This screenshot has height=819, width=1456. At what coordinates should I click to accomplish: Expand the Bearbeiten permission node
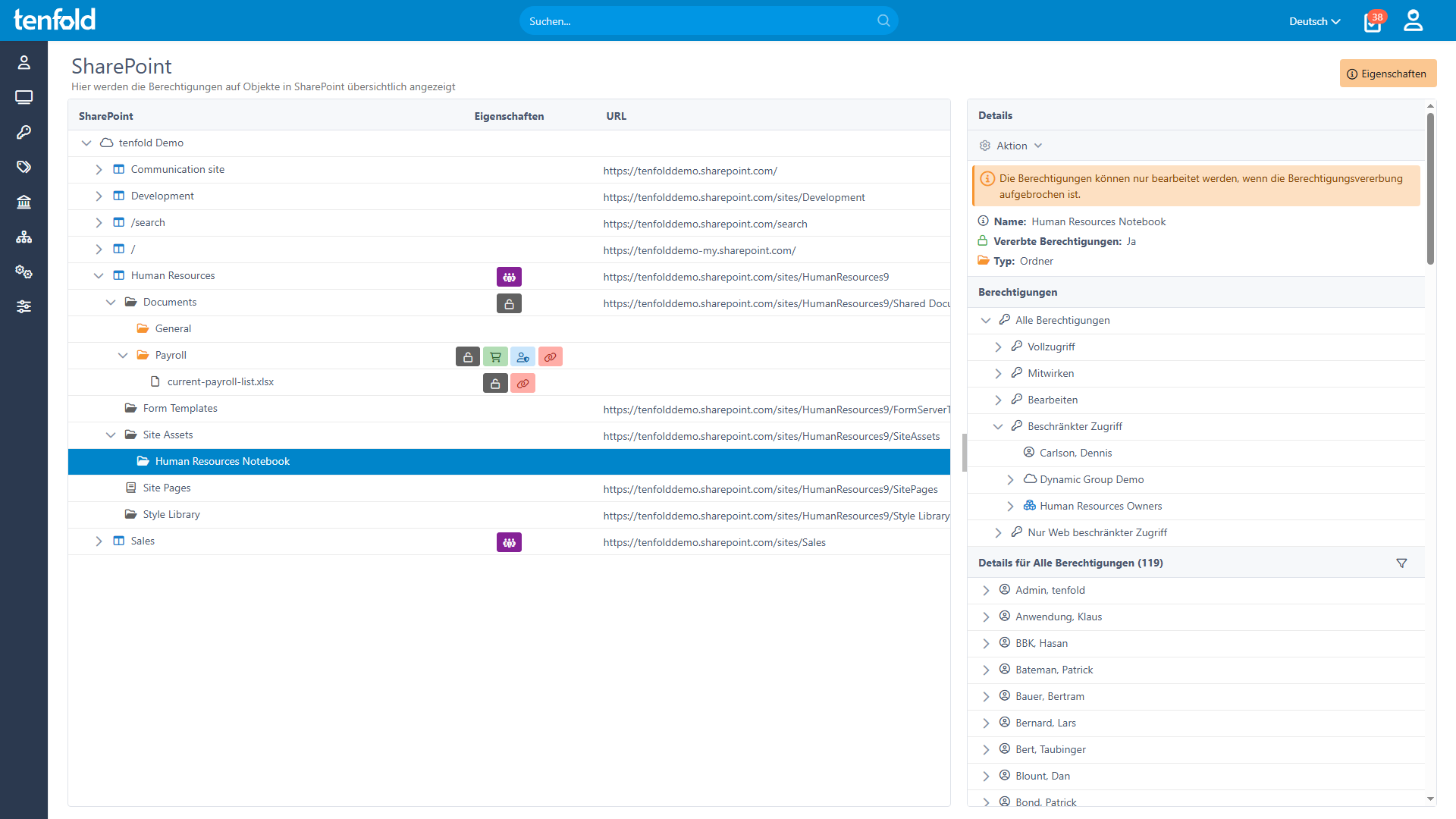tap(998, 400)
